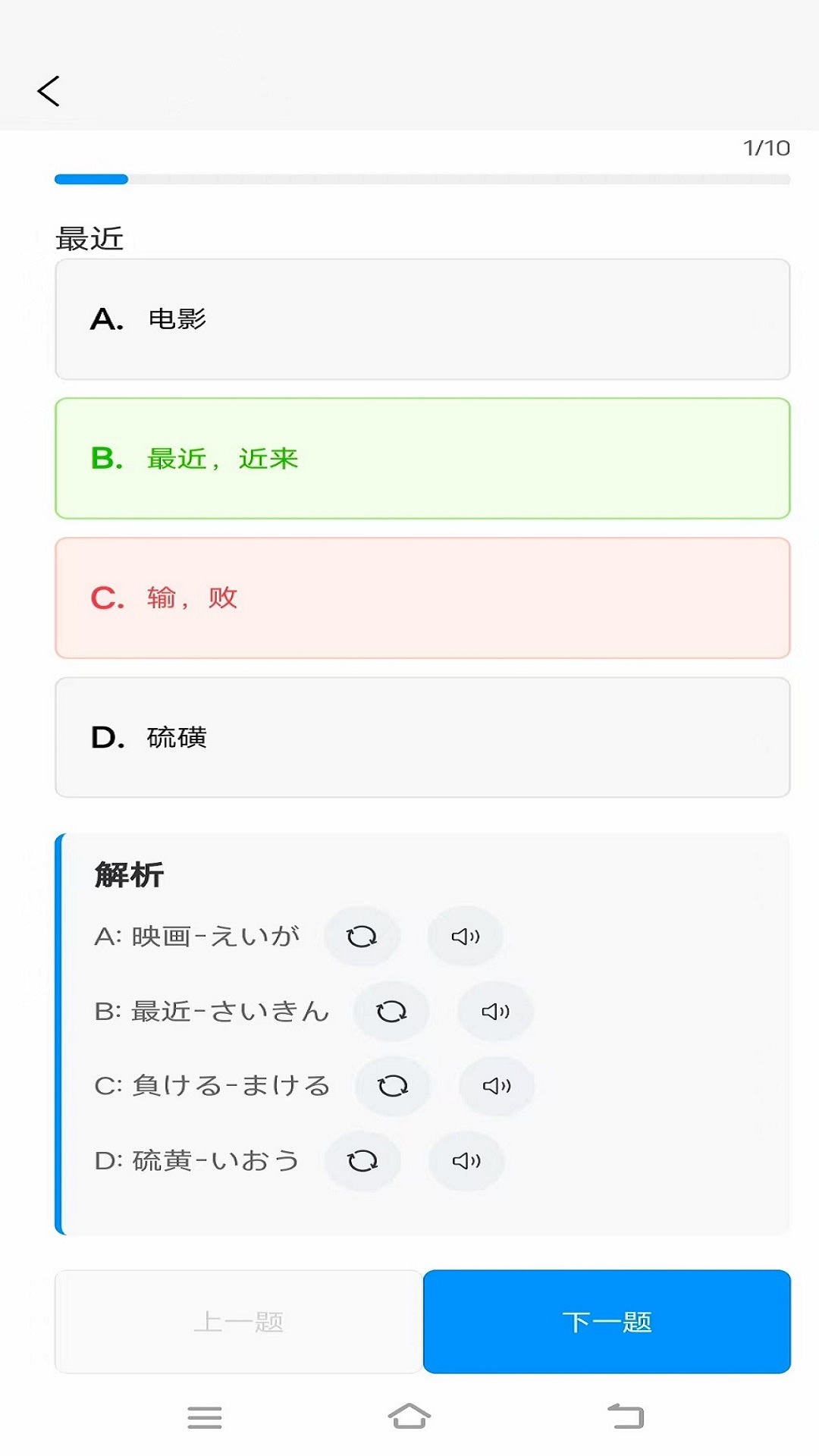Viewport: 819px width, 1456px height.
Task: Play pronunciation audio for 映画-えいが
Action: (465, 936)
